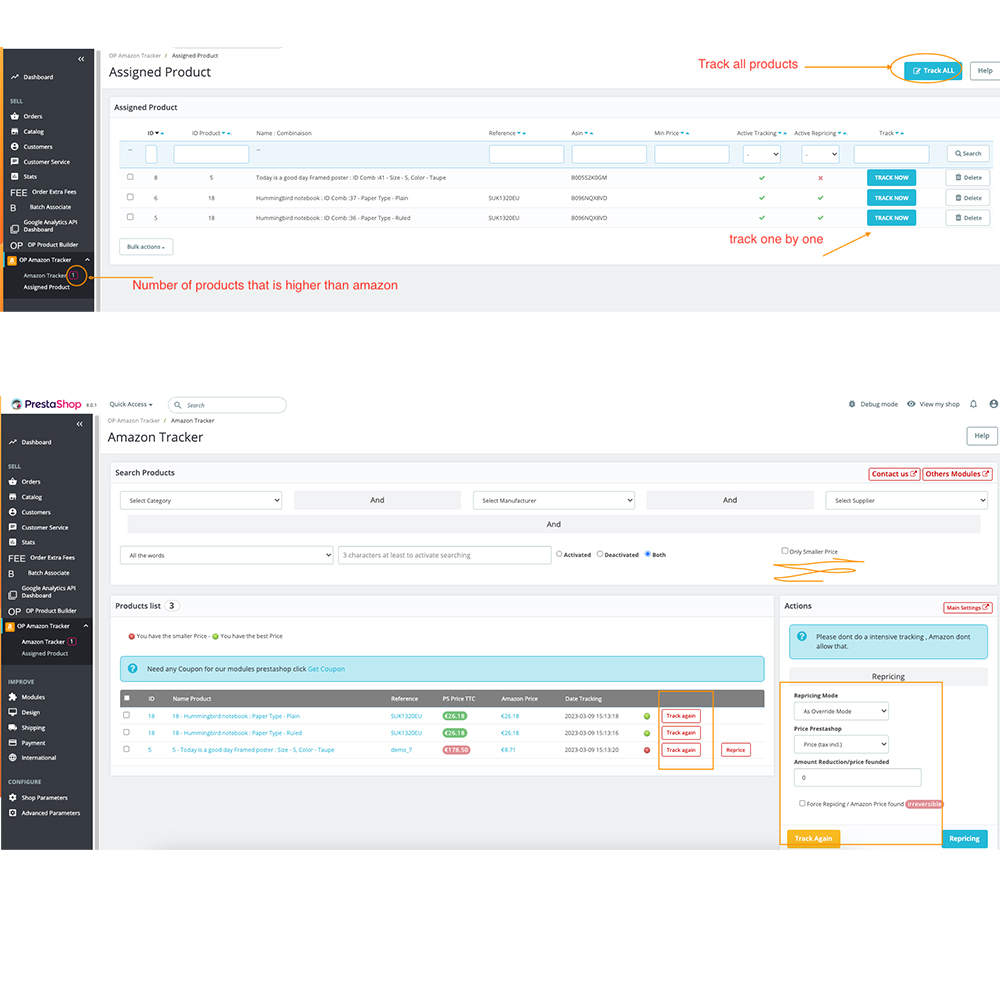Select Amazon Tracker submenu in Assigned Product page sidebar
The height and width of the screenshot is (1000, 1000).
pyautogui.click(x=45, y=276)
